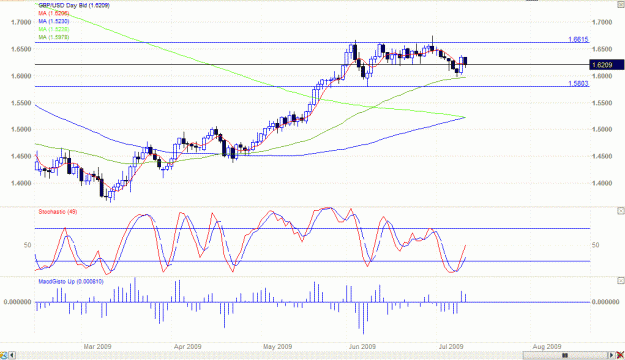Click the May 2009 date axis label
Viewport: 625px width, 360px height.
coord(277,346)
